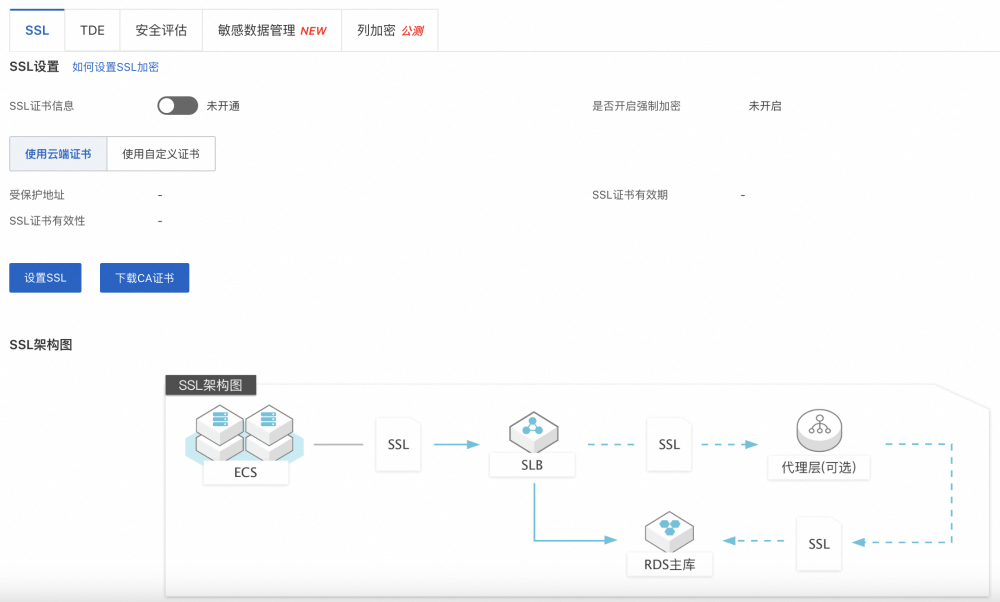Image resolution: width=1000 pixels, height=602 pixels.
Task: Click the 下载CA证书 button
Action: [x=144, y=278]
